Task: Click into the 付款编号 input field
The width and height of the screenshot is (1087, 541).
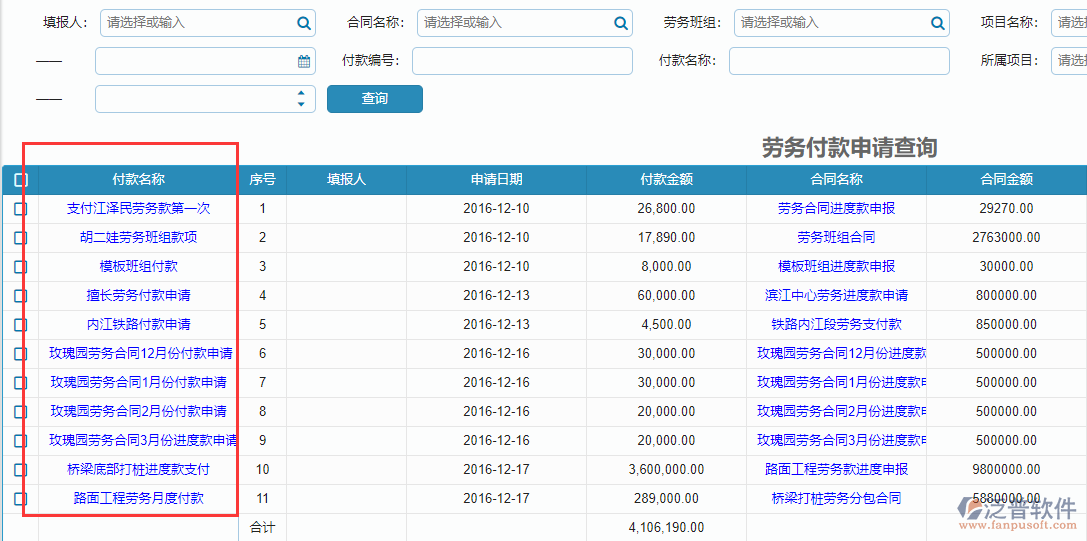Action: (x=522, y=61)
